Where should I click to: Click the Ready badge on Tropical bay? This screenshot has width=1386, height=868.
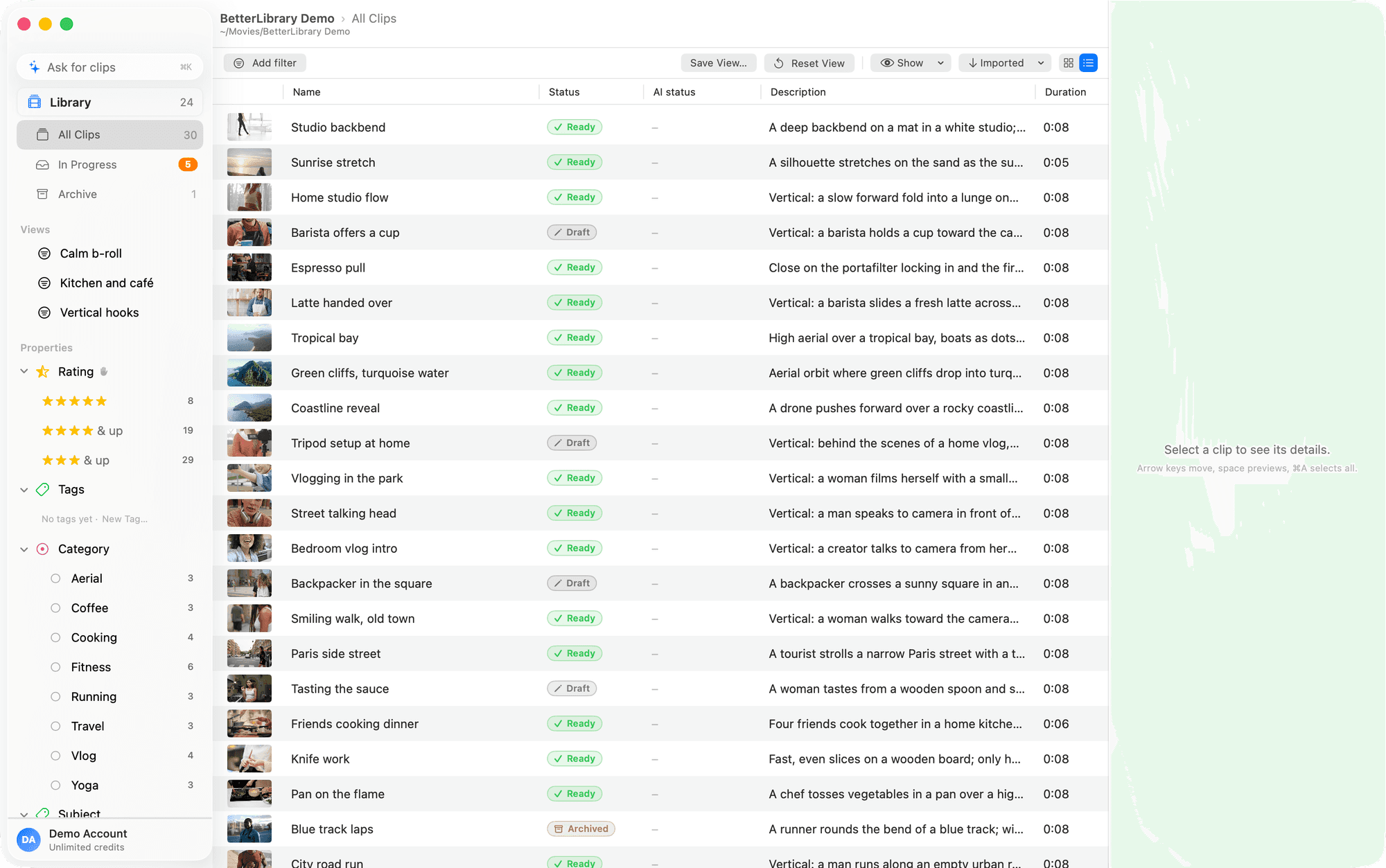(574, 337)
